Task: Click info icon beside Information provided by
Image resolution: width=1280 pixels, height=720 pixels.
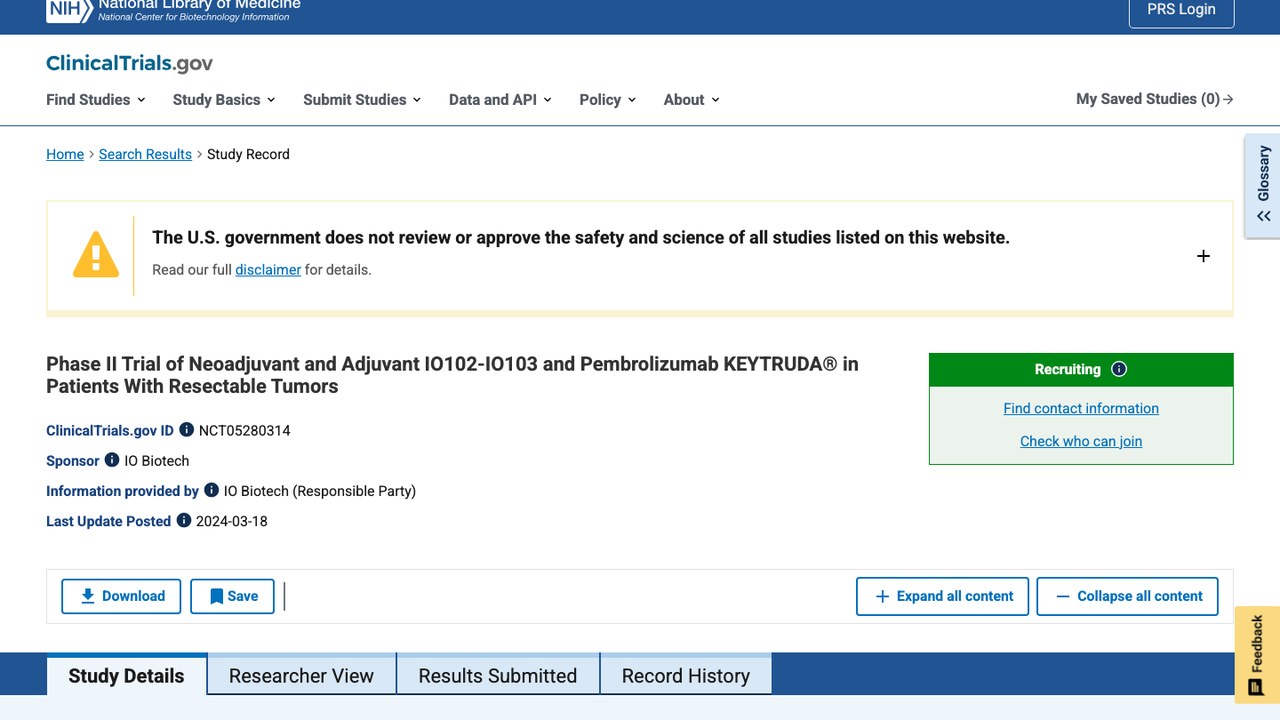Action: [211, 490]
